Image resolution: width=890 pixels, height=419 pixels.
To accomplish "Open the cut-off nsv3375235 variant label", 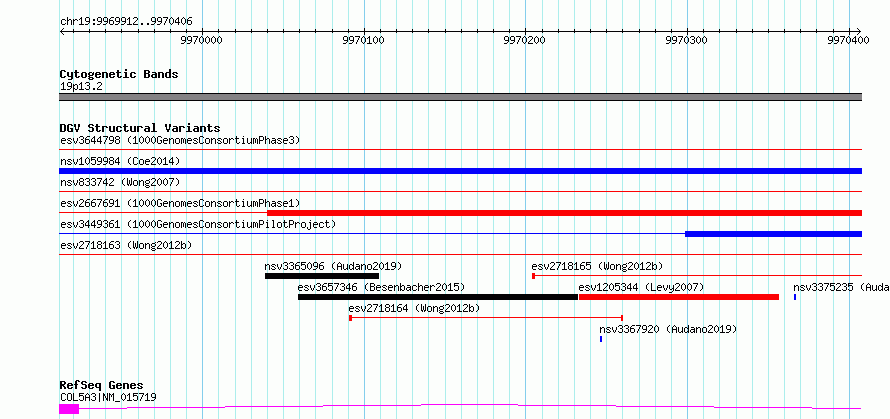I will click(841, 287).
